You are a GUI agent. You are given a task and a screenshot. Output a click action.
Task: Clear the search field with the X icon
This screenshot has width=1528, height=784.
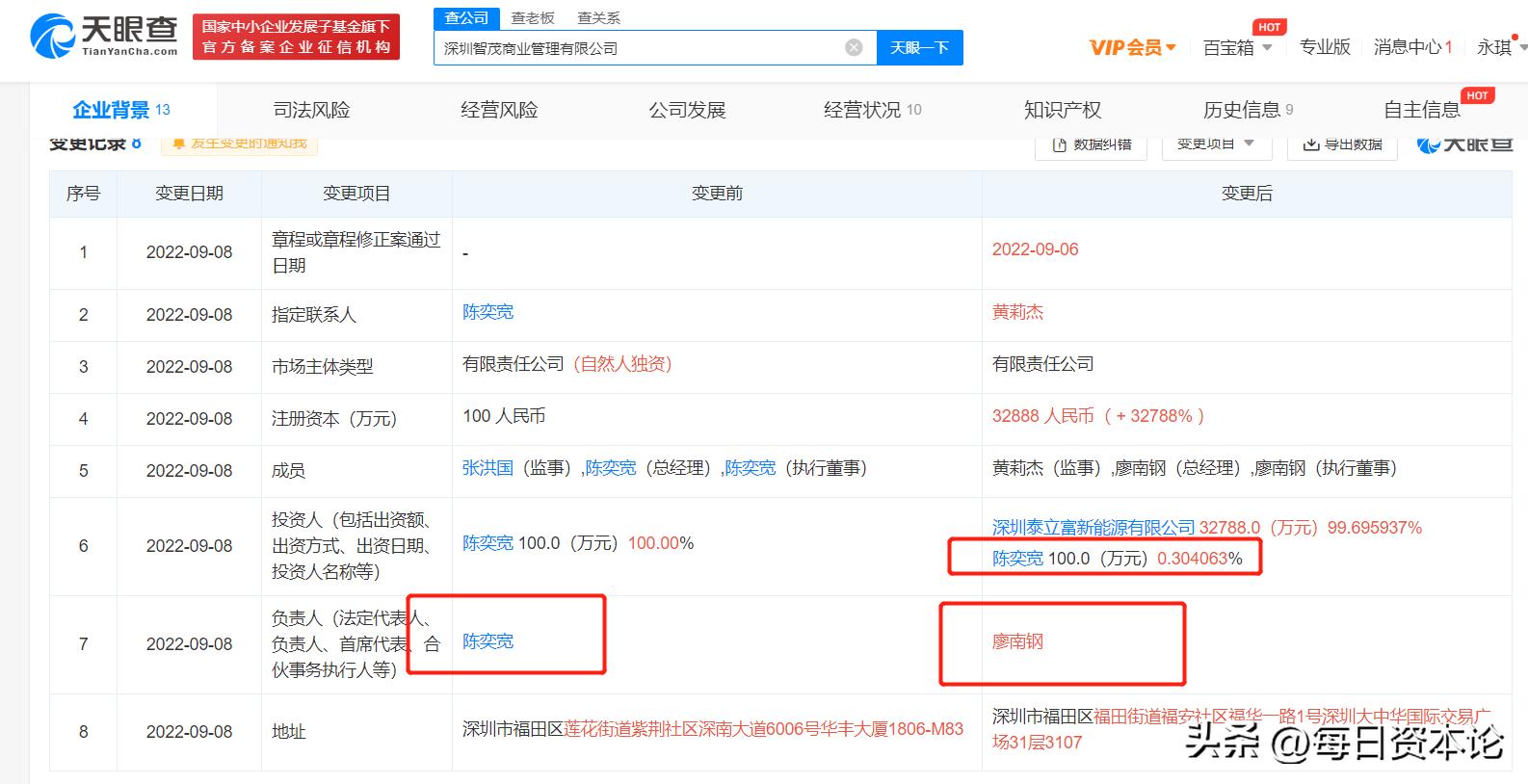click(x=854, y=47)
